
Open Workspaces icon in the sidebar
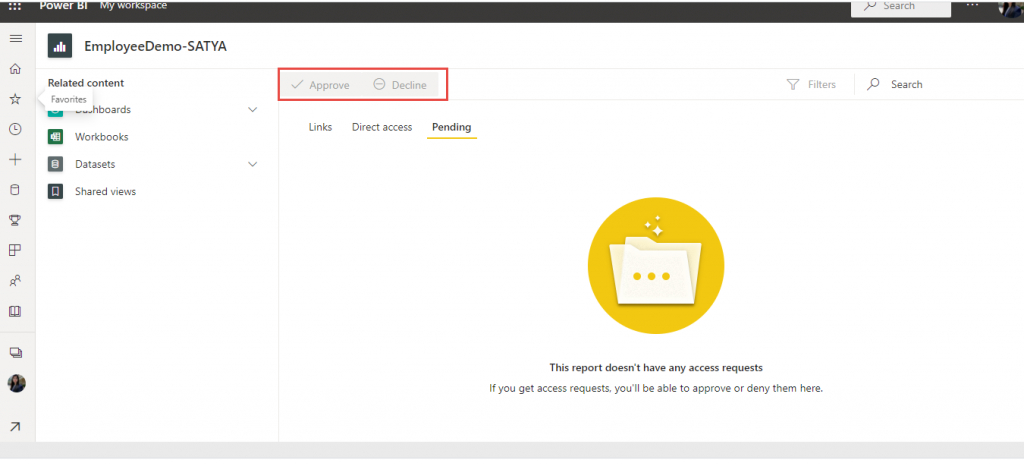(15, 353)
